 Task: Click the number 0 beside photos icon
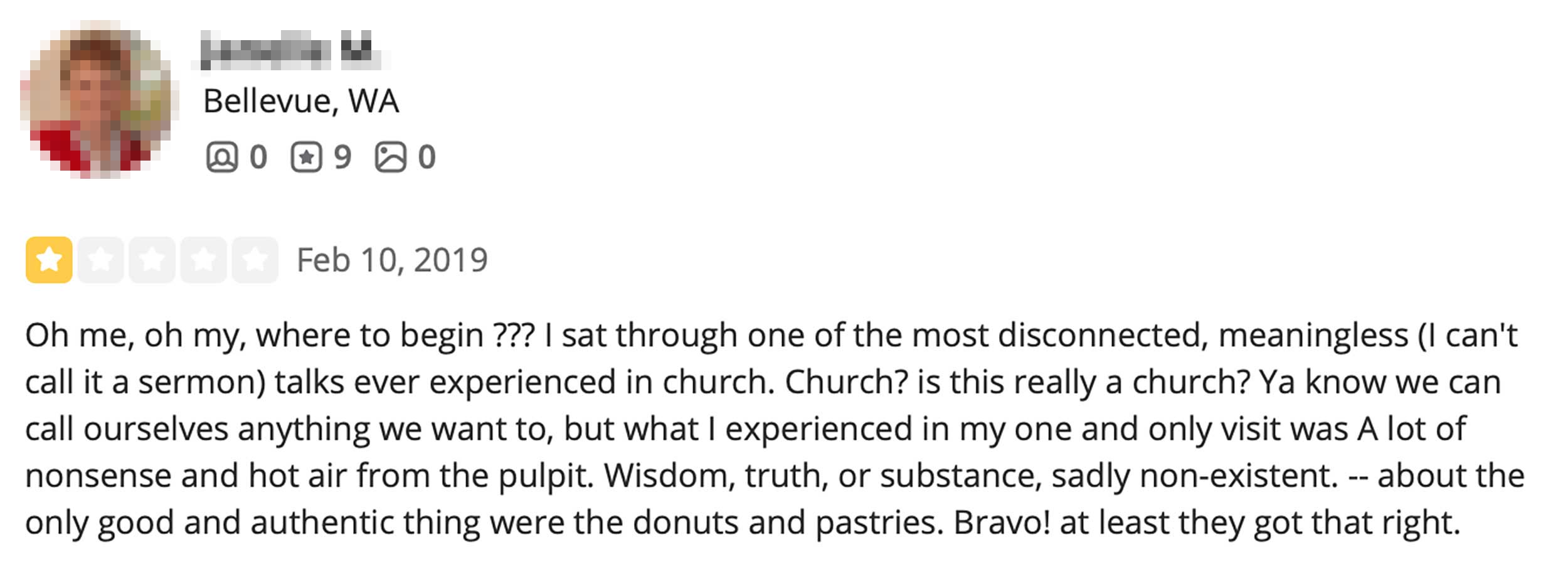(427, 157)
